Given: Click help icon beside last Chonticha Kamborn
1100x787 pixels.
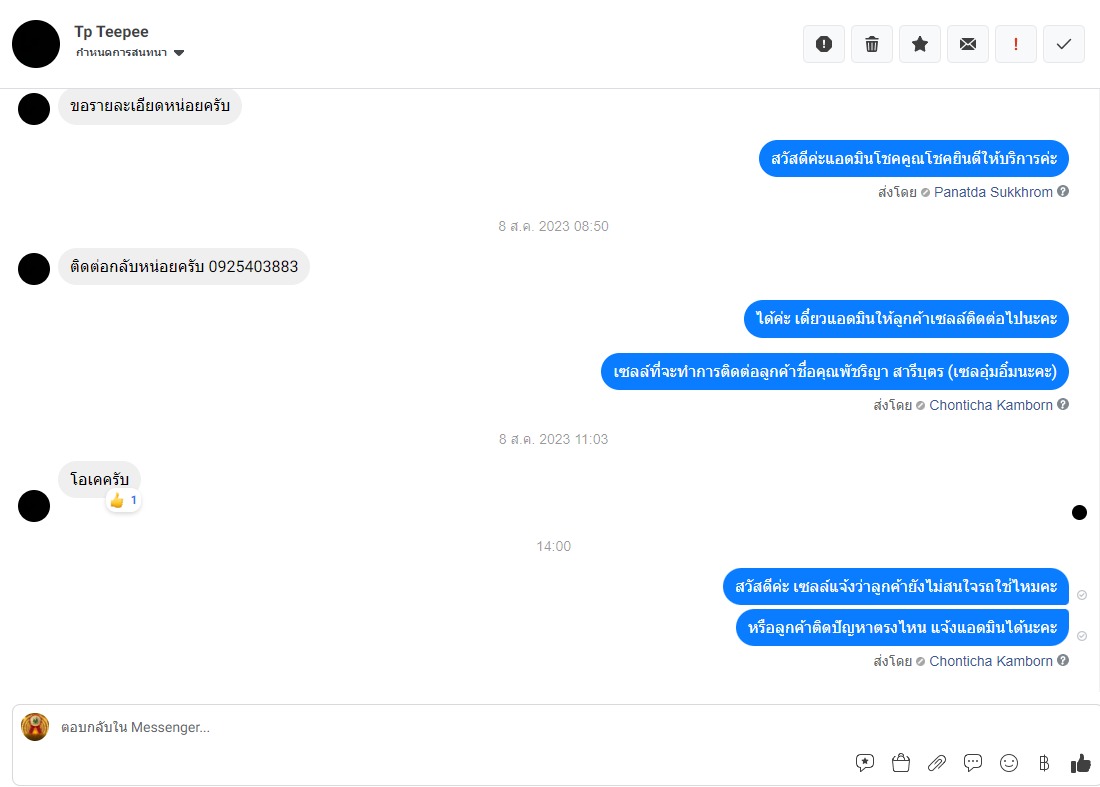Looking at the screenshot, I should (1063, 661).
